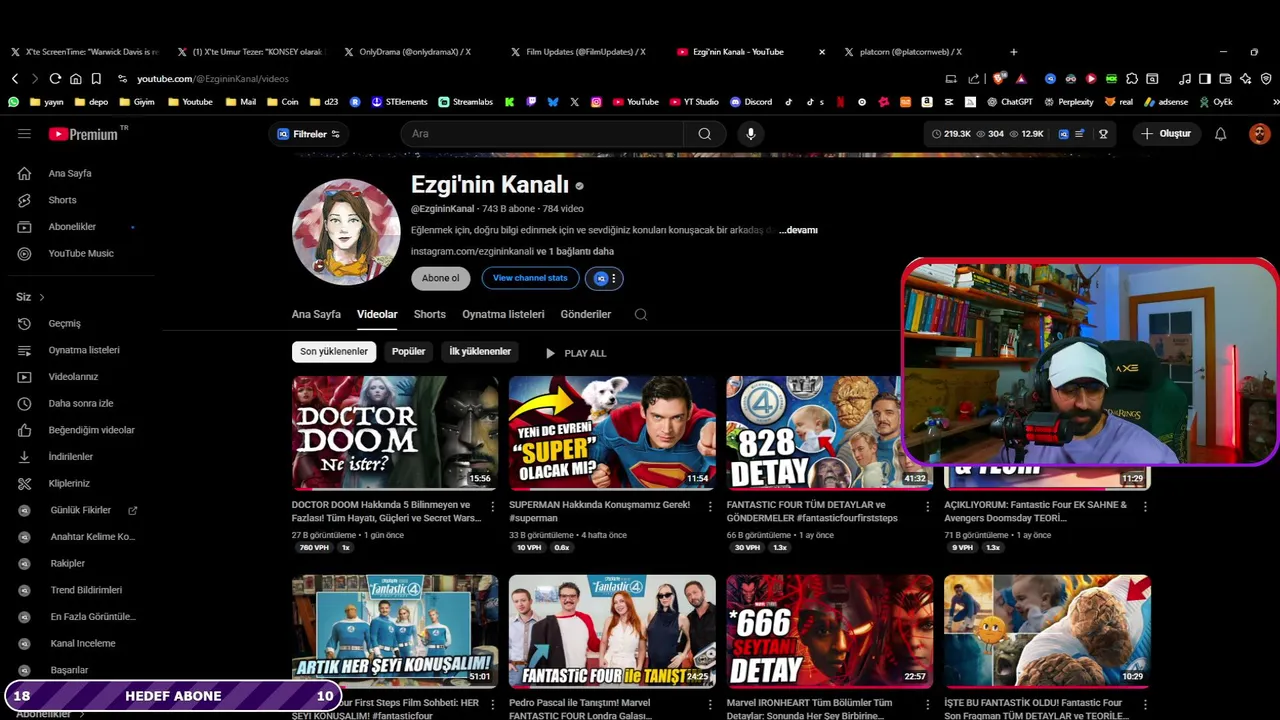Open Leo AI sparkle icon
This screenshot has height=720, width=1280.
tap(1245, 78)
